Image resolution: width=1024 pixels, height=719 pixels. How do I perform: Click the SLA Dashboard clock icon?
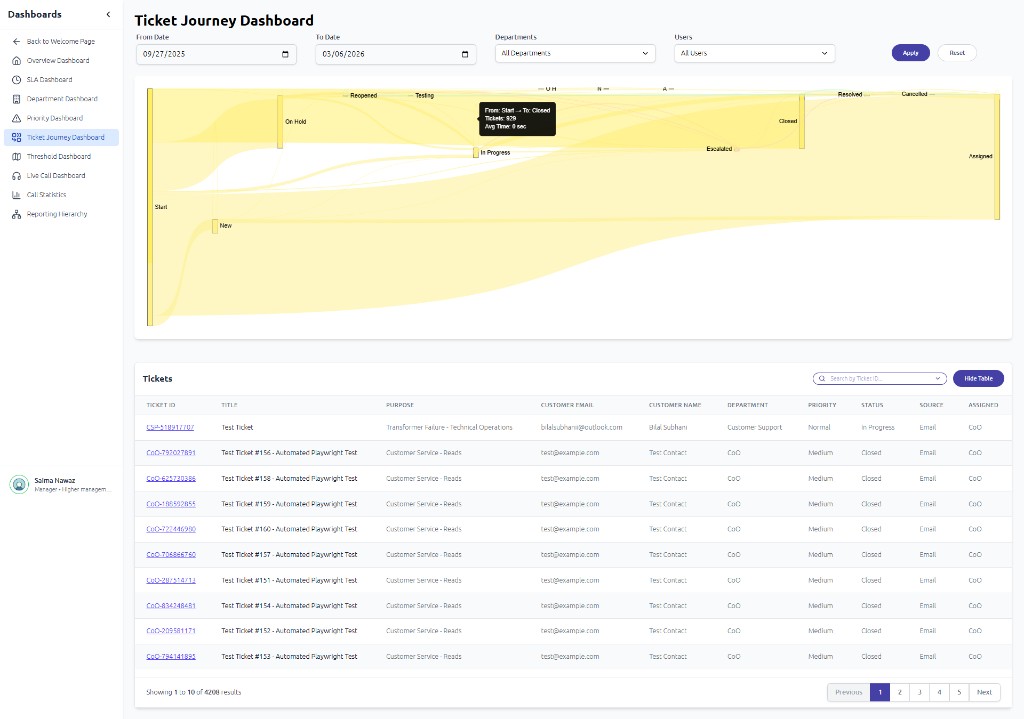click(x=16, y=80)
